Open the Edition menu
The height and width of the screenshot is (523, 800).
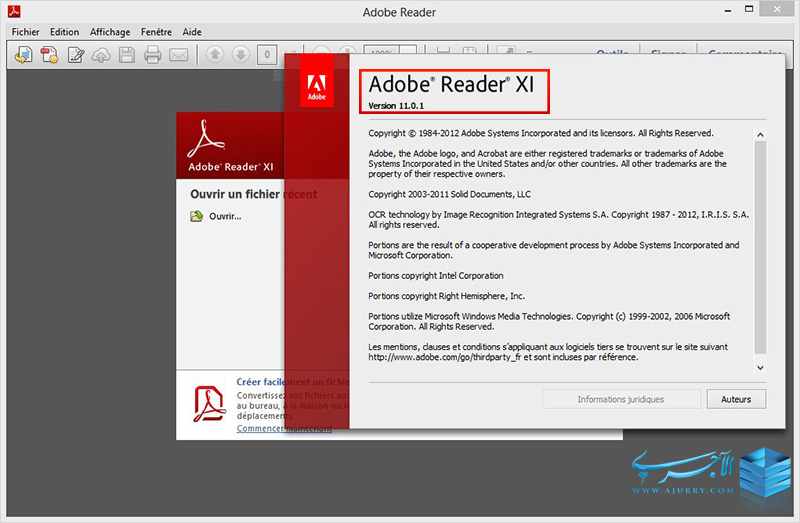click(x=64, y=32)
